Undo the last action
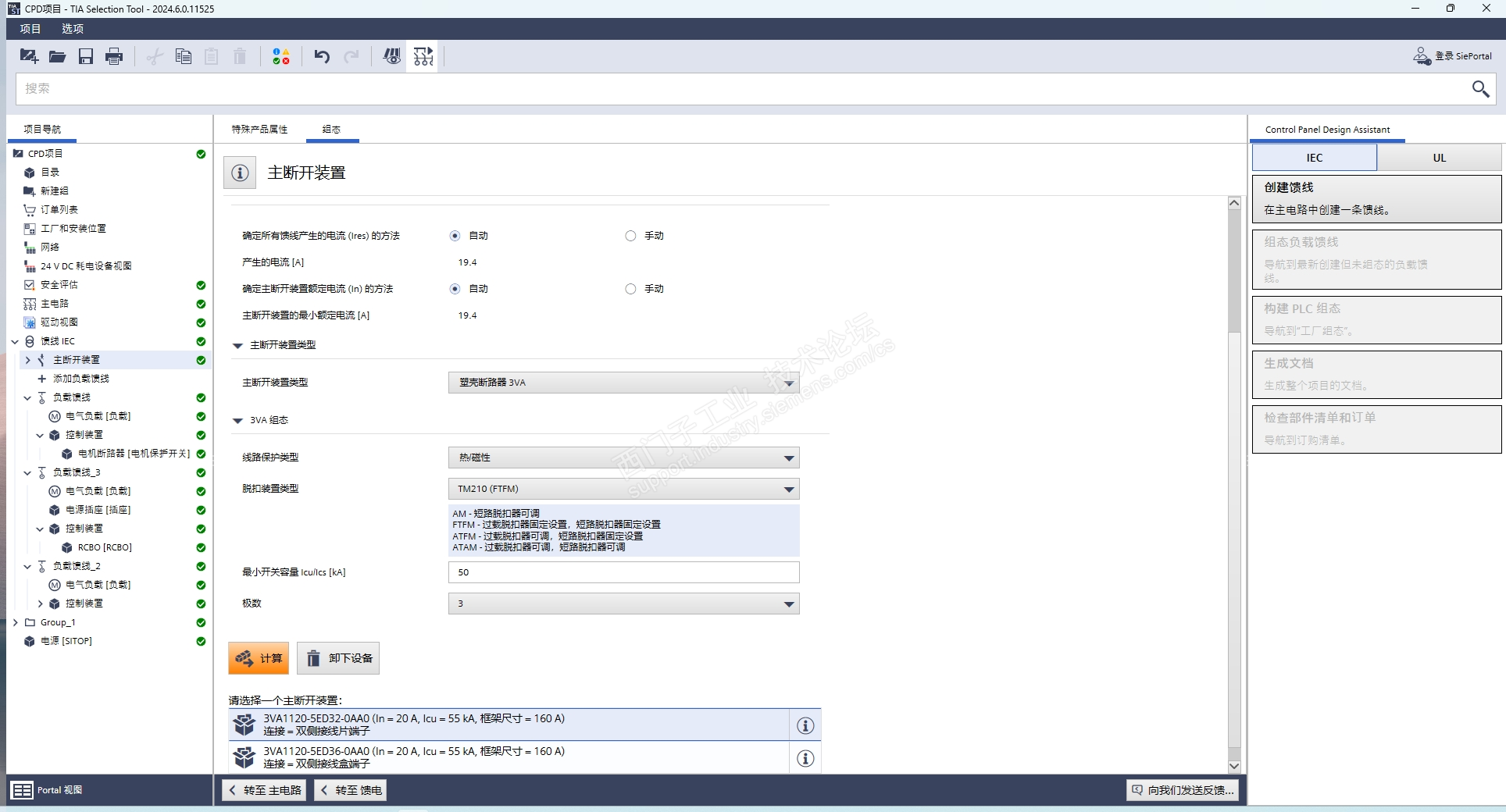 click(322, 56)
